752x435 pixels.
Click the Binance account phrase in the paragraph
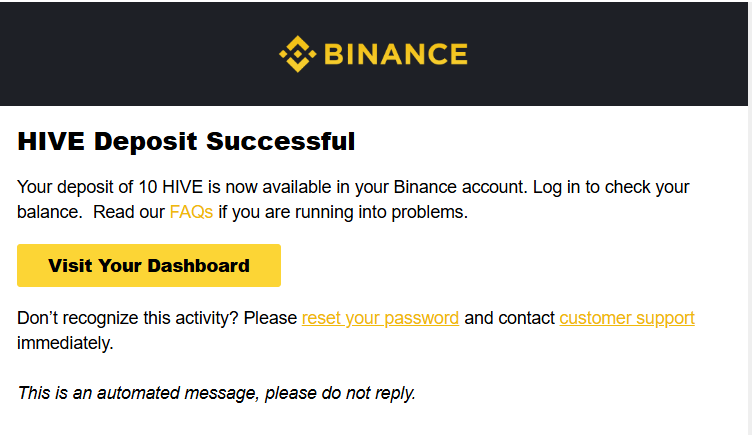(460, 187)
